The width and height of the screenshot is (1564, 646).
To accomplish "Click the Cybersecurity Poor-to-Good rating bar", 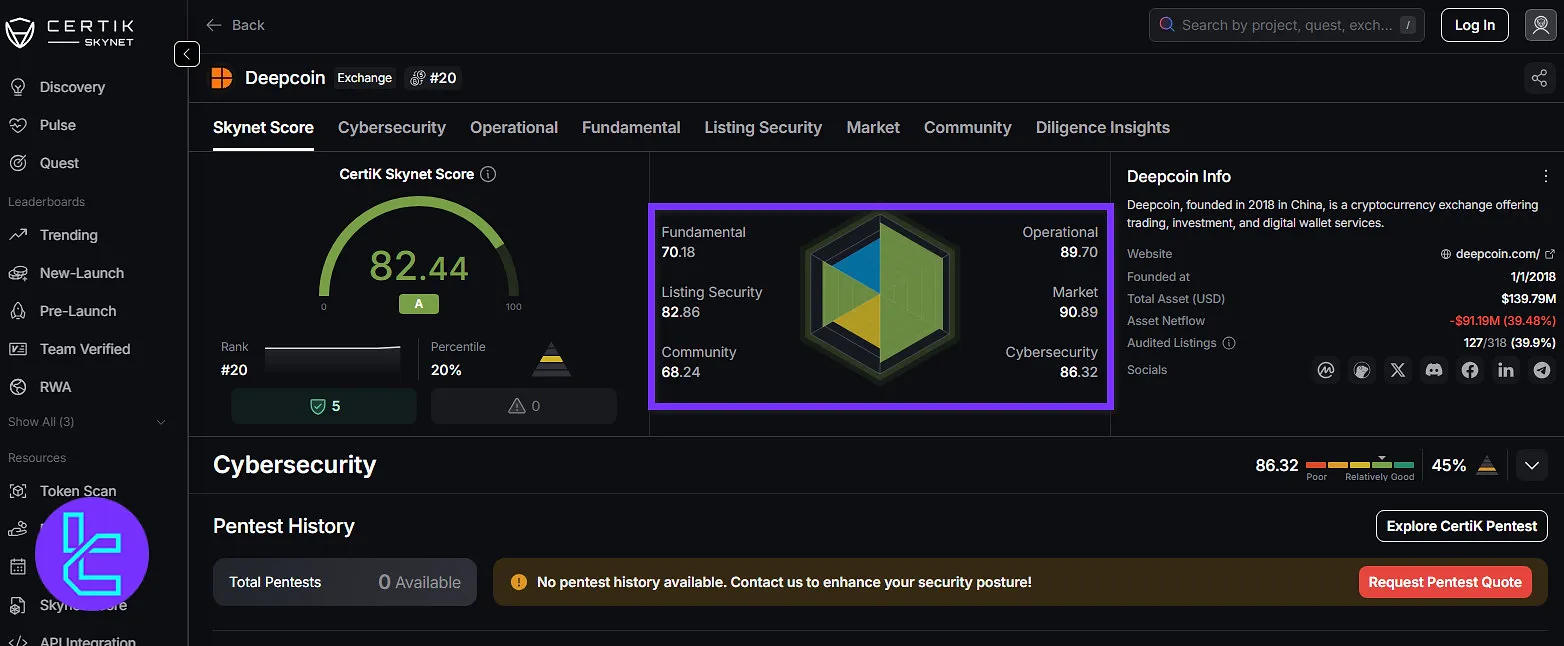I will click(x=1360, y=466).
